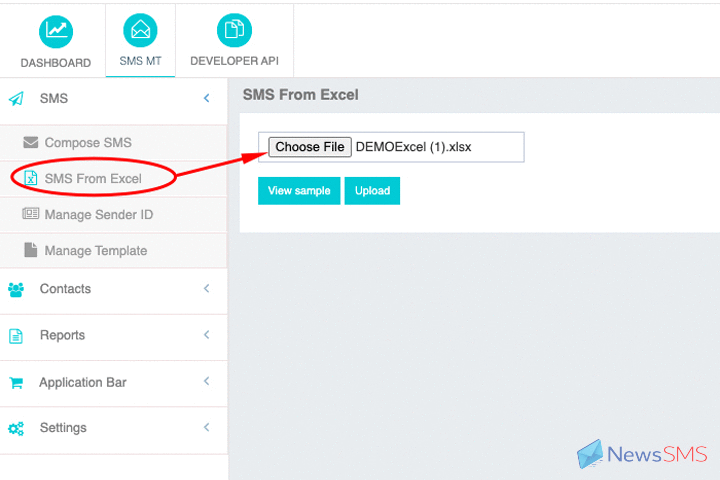Open Compose SMS menu item

pyautogui.click(x=88, y=143)
